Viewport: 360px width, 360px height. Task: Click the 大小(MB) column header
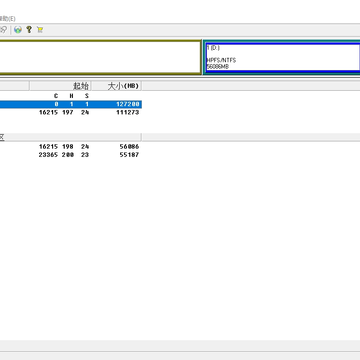click(117, 86)
